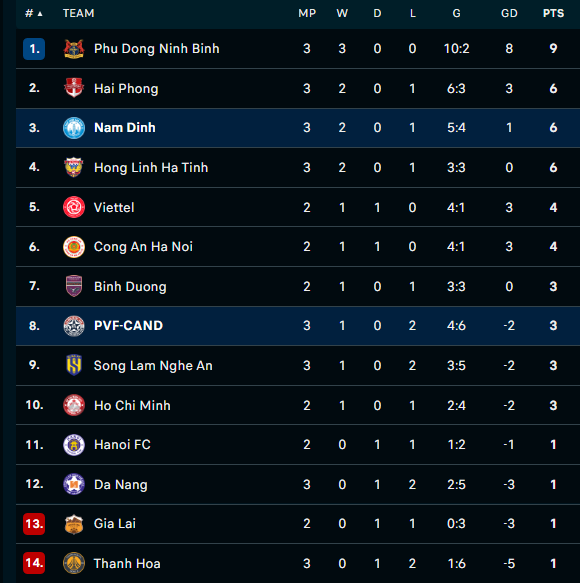Click the MP column header
Viewport: 580px width, 583px height.
click(x=307, y=13)
